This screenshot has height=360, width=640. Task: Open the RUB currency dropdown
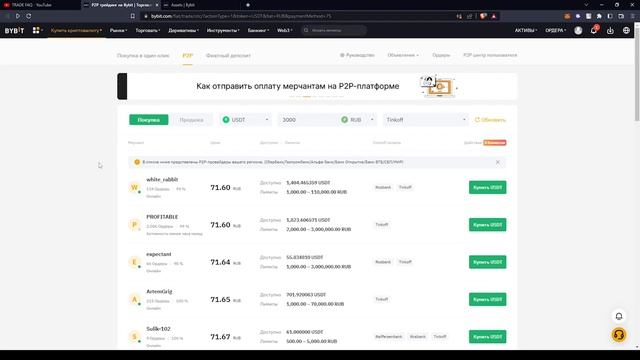coord(358,120)
